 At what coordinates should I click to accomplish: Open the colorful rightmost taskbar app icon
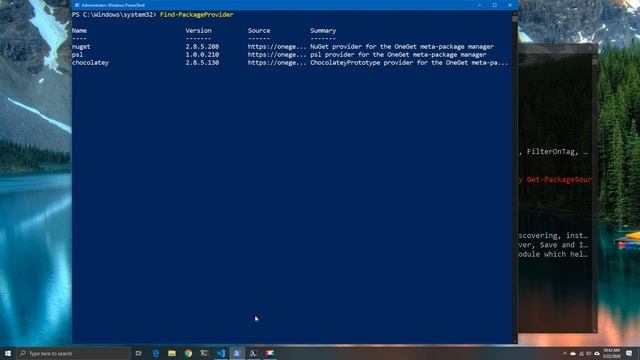click(270, 353)
